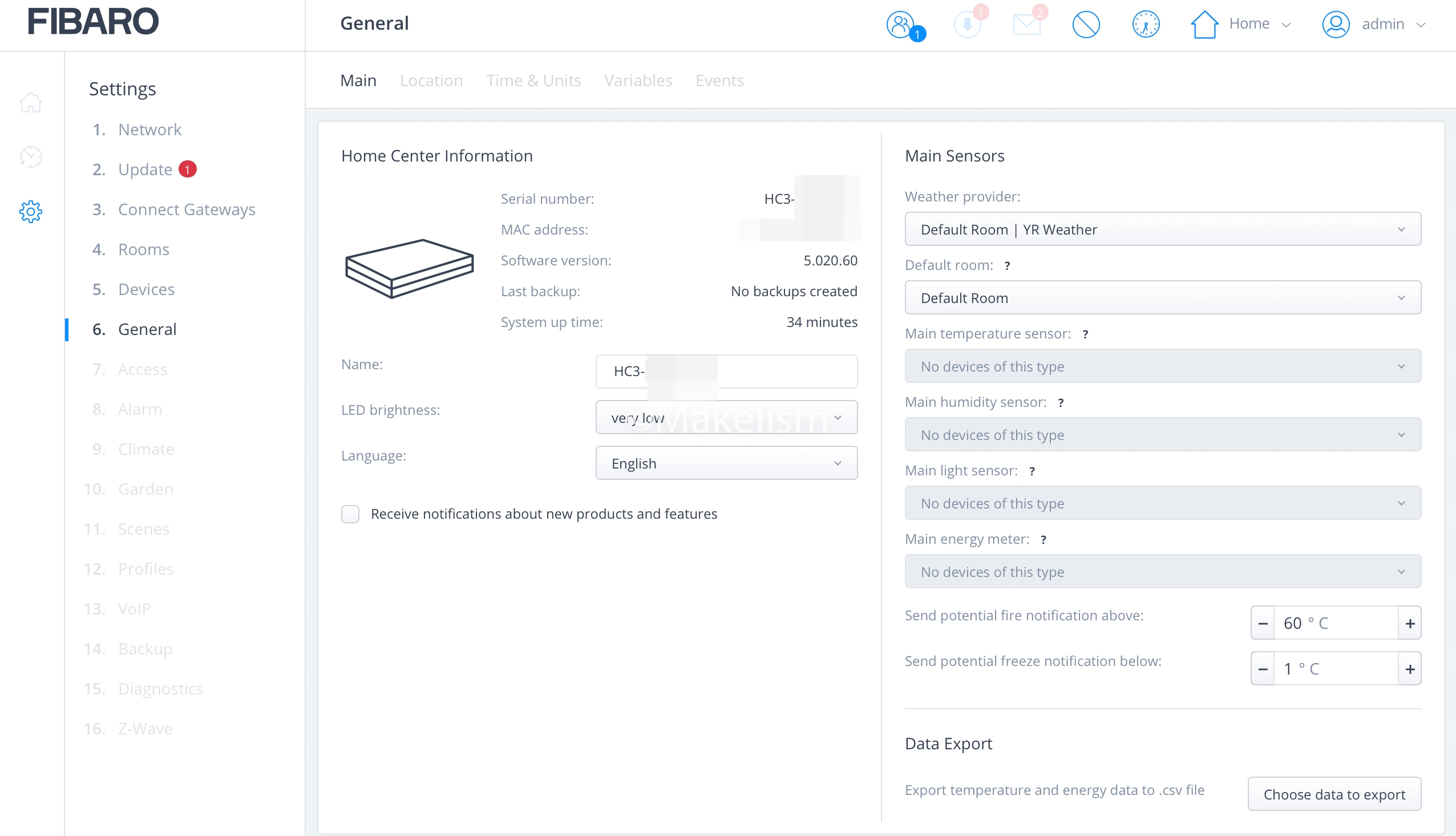Enable notifications about new products checkbox
Image resolution: width=1456 pixels, height=836 pixels.
[x=350, y=514]
